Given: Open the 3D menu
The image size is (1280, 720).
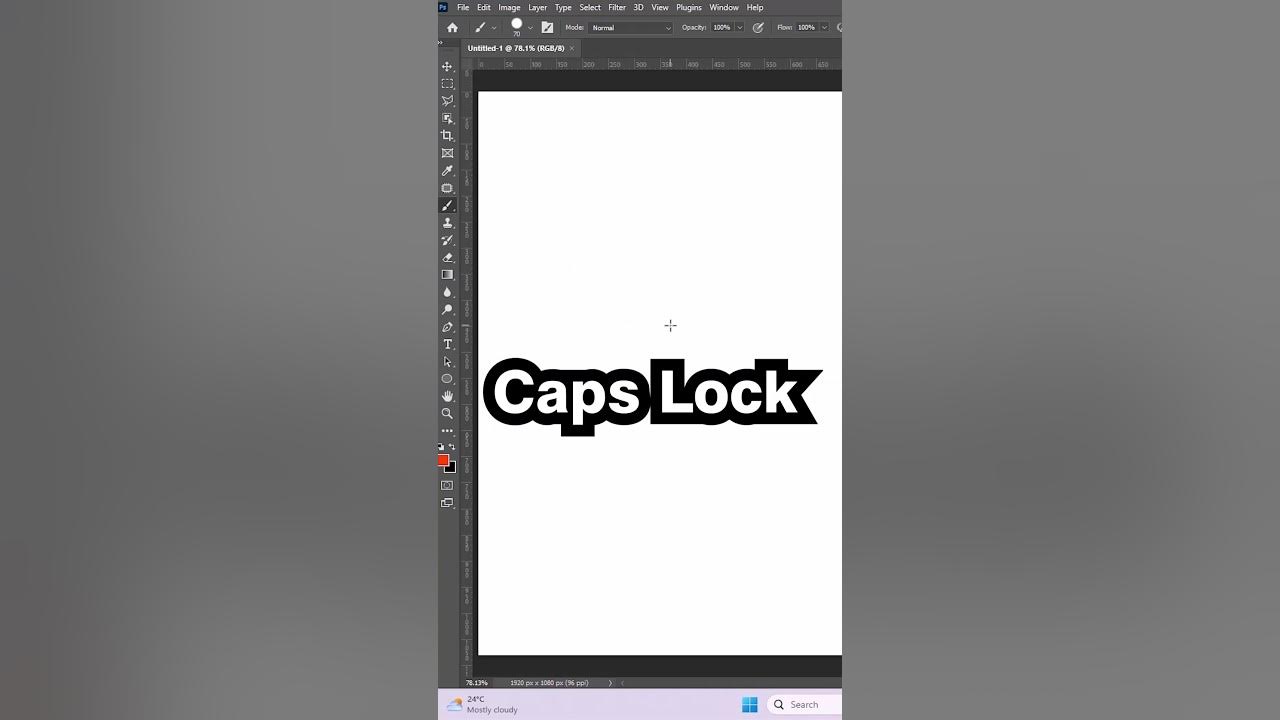Looking at the screenshot, I should point(639,7).
